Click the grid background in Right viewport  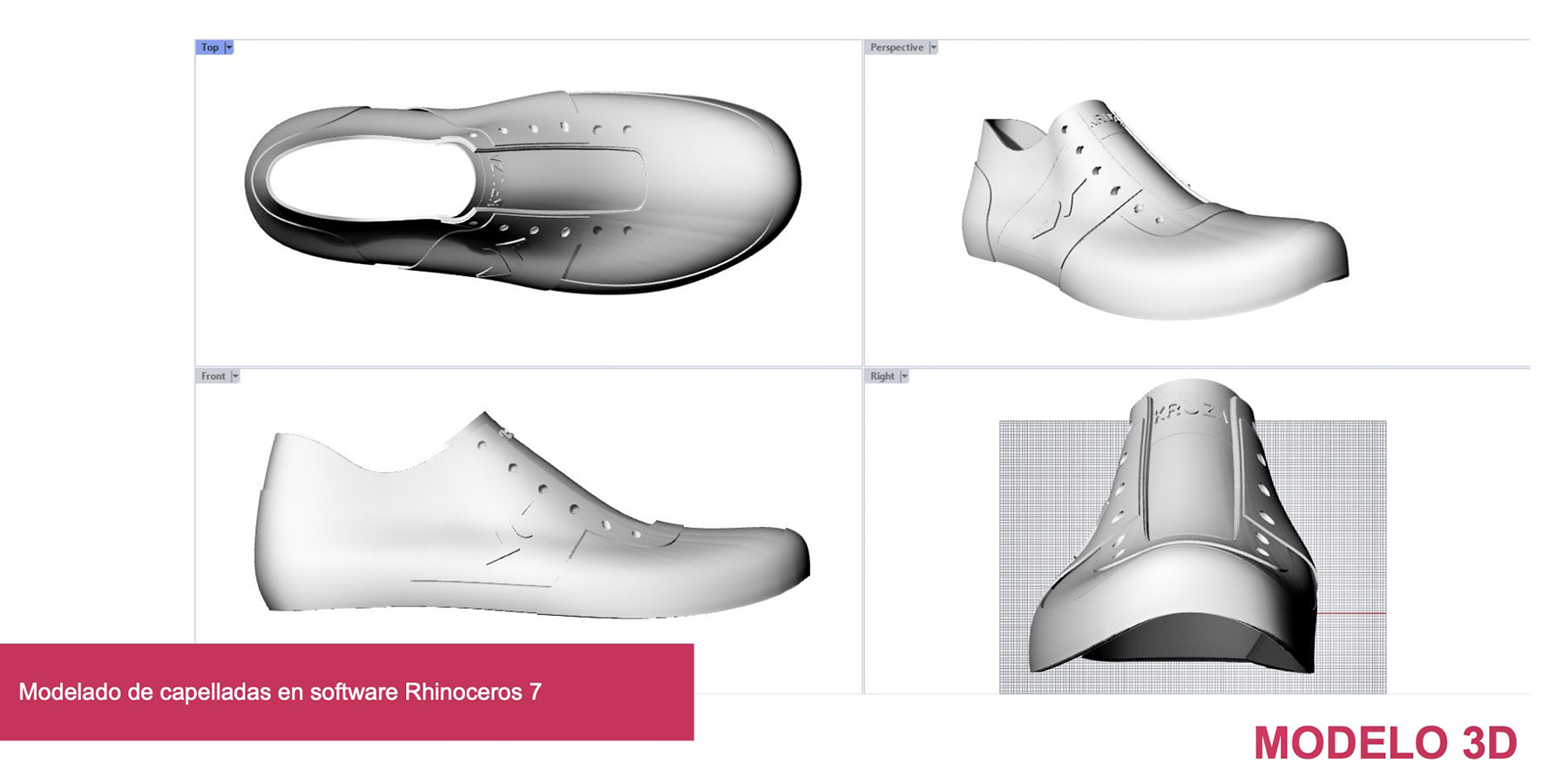point(1045,488)
